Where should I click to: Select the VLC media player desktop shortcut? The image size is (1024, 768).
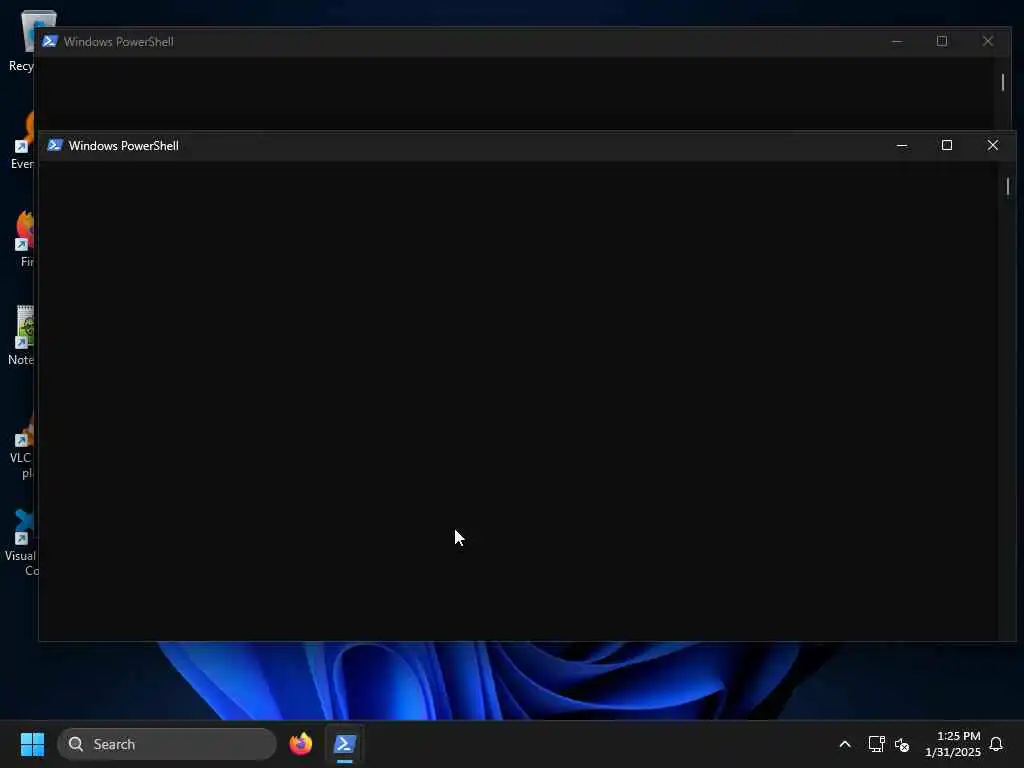point(22,447)
